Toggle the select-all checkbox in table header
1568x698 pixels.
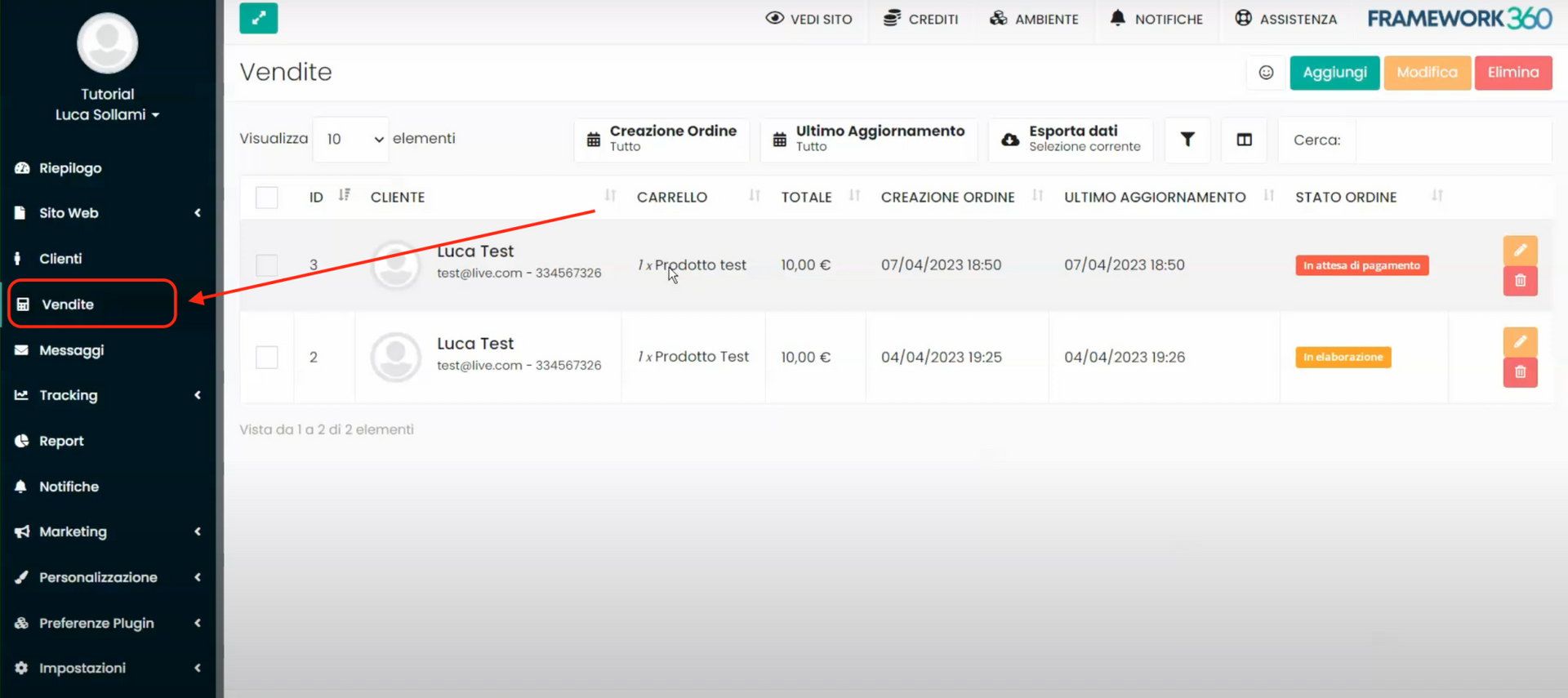click(267, 198)
